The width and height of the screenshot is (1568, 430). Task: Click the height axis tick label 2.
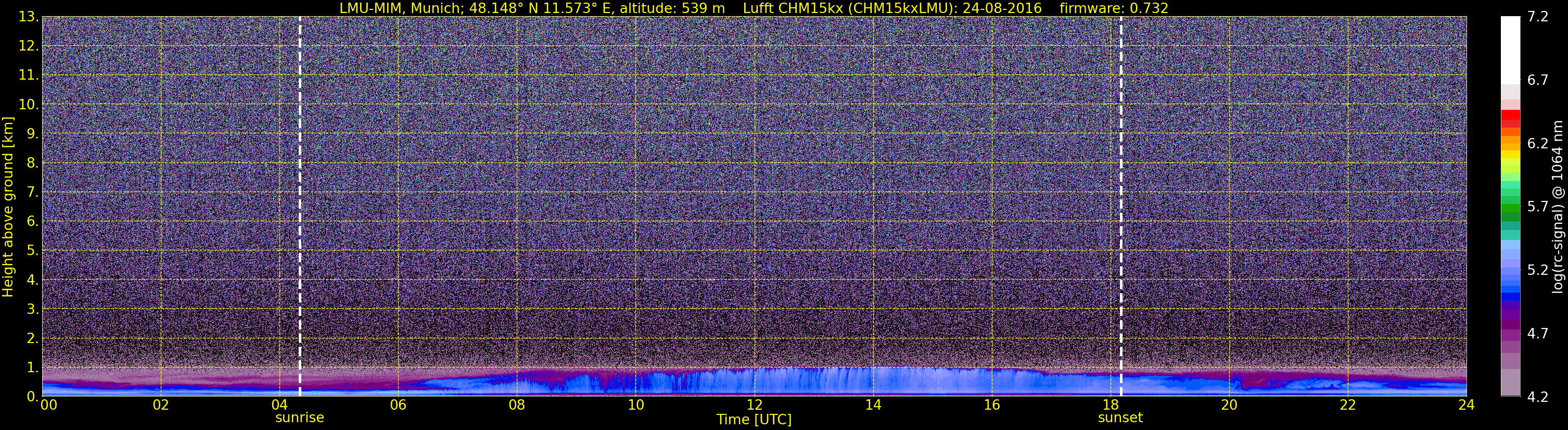click(32, 338)
